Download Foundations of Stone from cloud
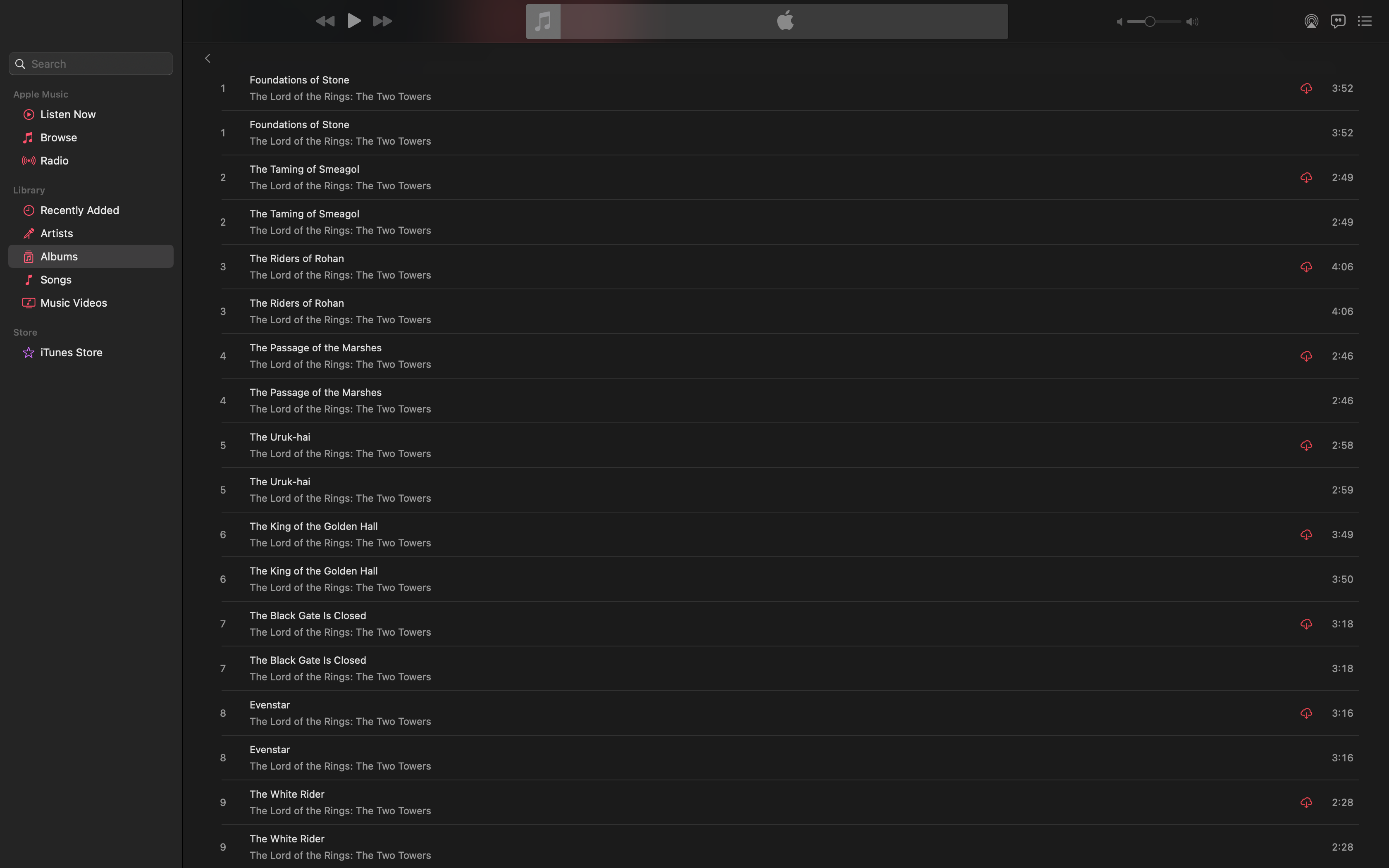Screen dimensions: 1389x868 pos(1306,88)
